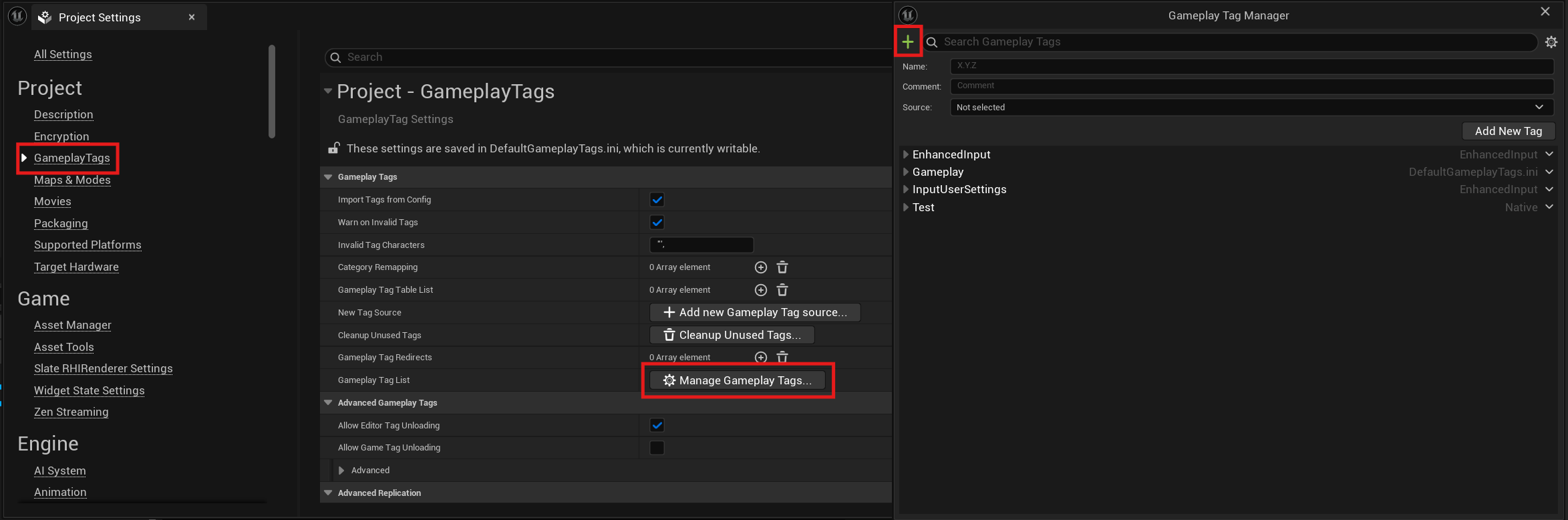Screen dimensions: 1568x520
Task: Click the Add New Tag button
Action: (1509, 131)
